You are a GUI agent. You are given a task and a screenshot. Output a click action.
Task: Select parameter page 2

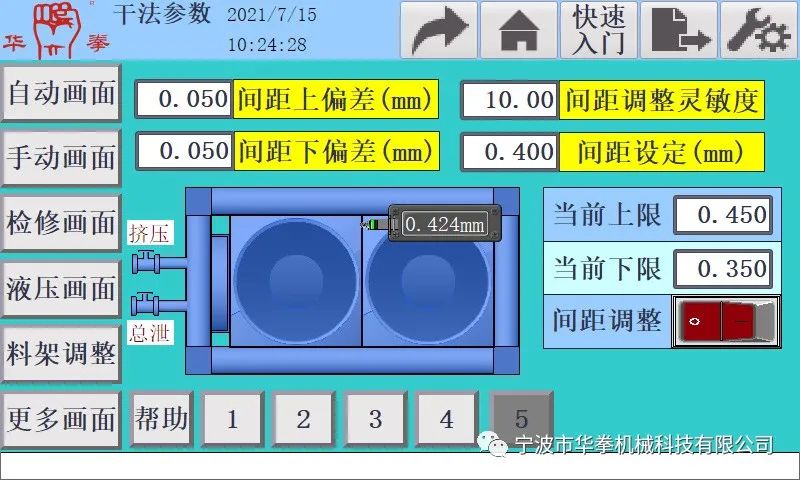[x=304, y=419]
